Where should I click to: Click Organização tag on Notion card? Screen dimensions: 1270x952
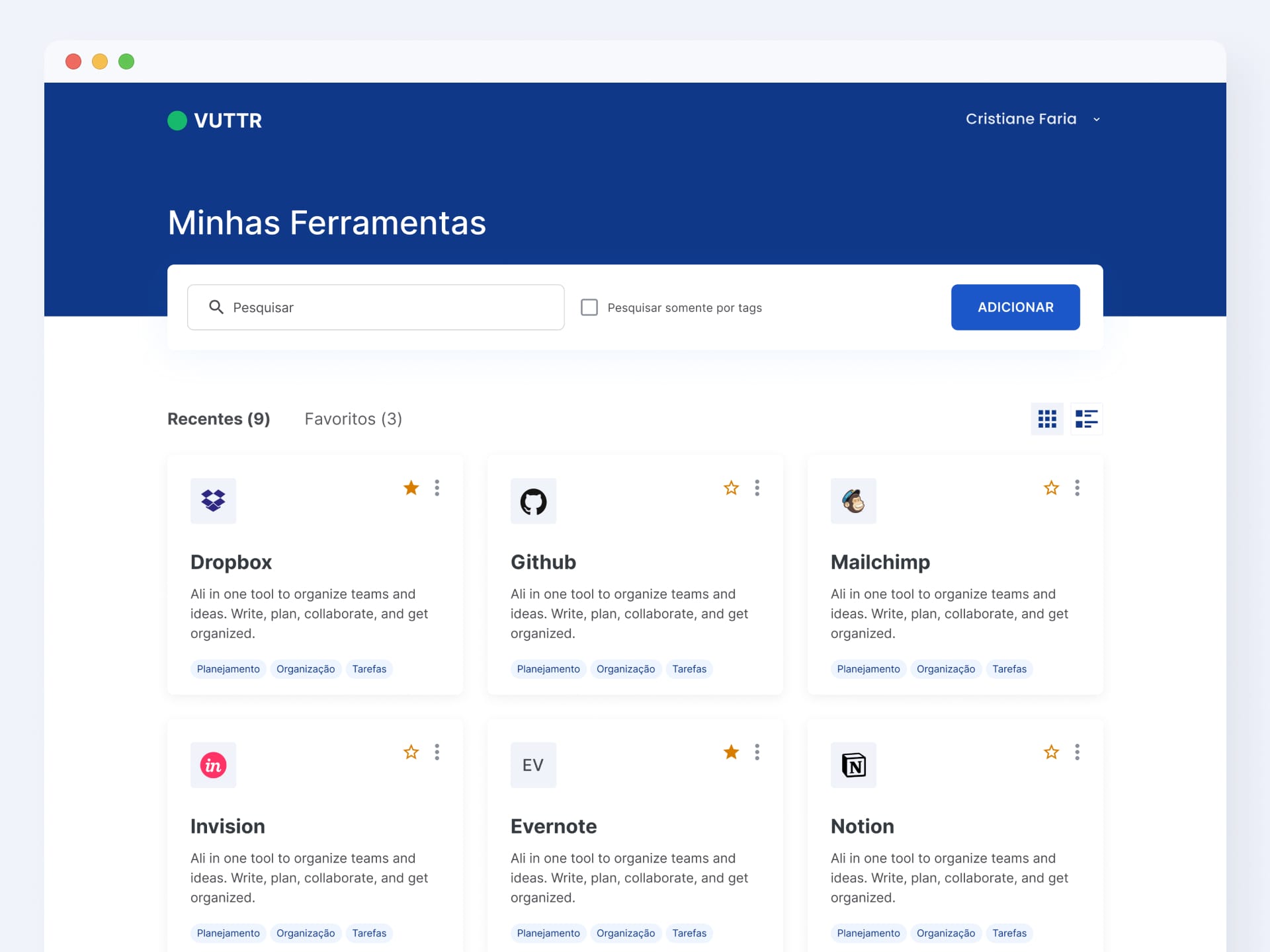(x=946, y=933)
